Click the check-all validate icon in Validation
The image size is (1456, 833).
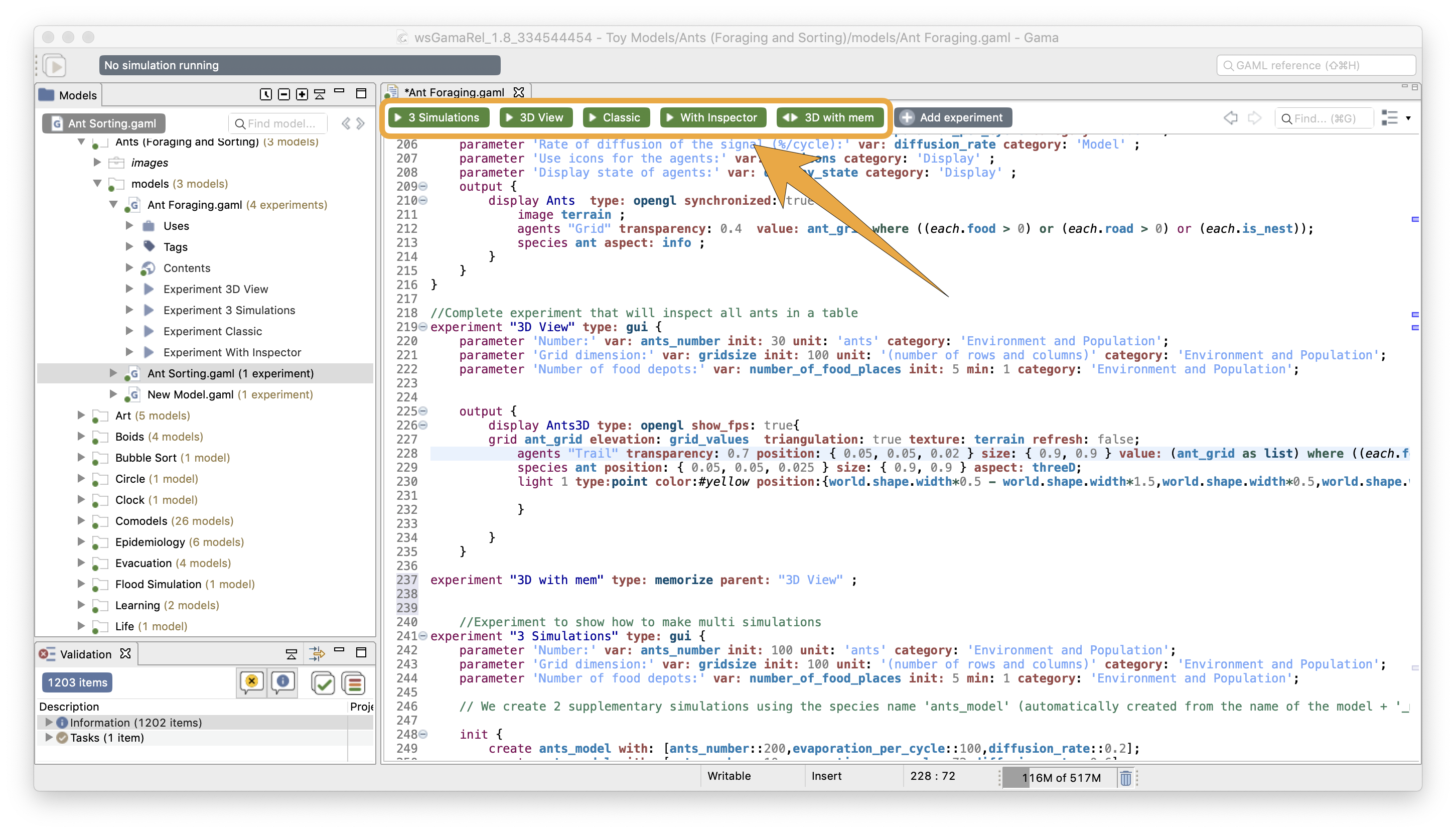(323, 682)
